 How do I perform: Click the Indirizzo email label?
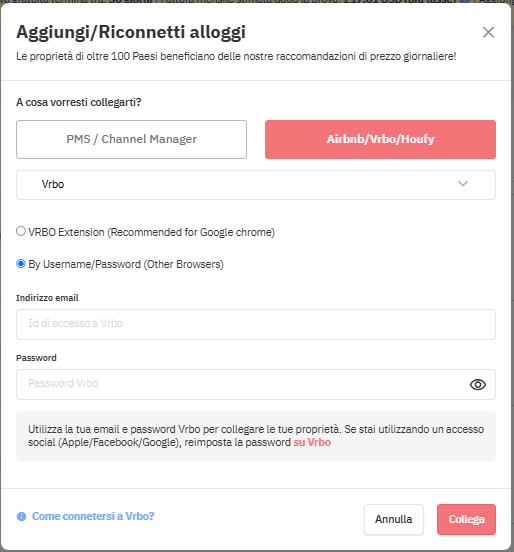[x=47, y=298]
